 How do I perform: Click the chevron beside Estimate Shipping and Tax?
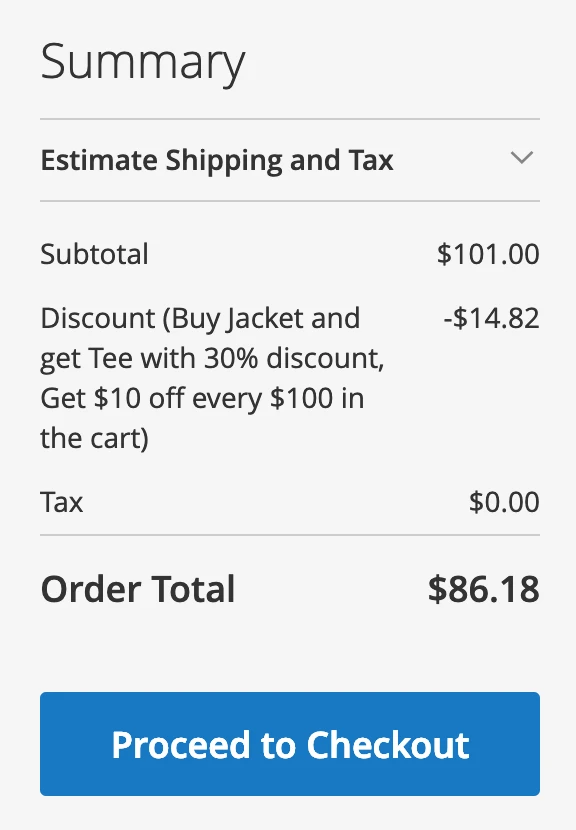click(521, 158)
